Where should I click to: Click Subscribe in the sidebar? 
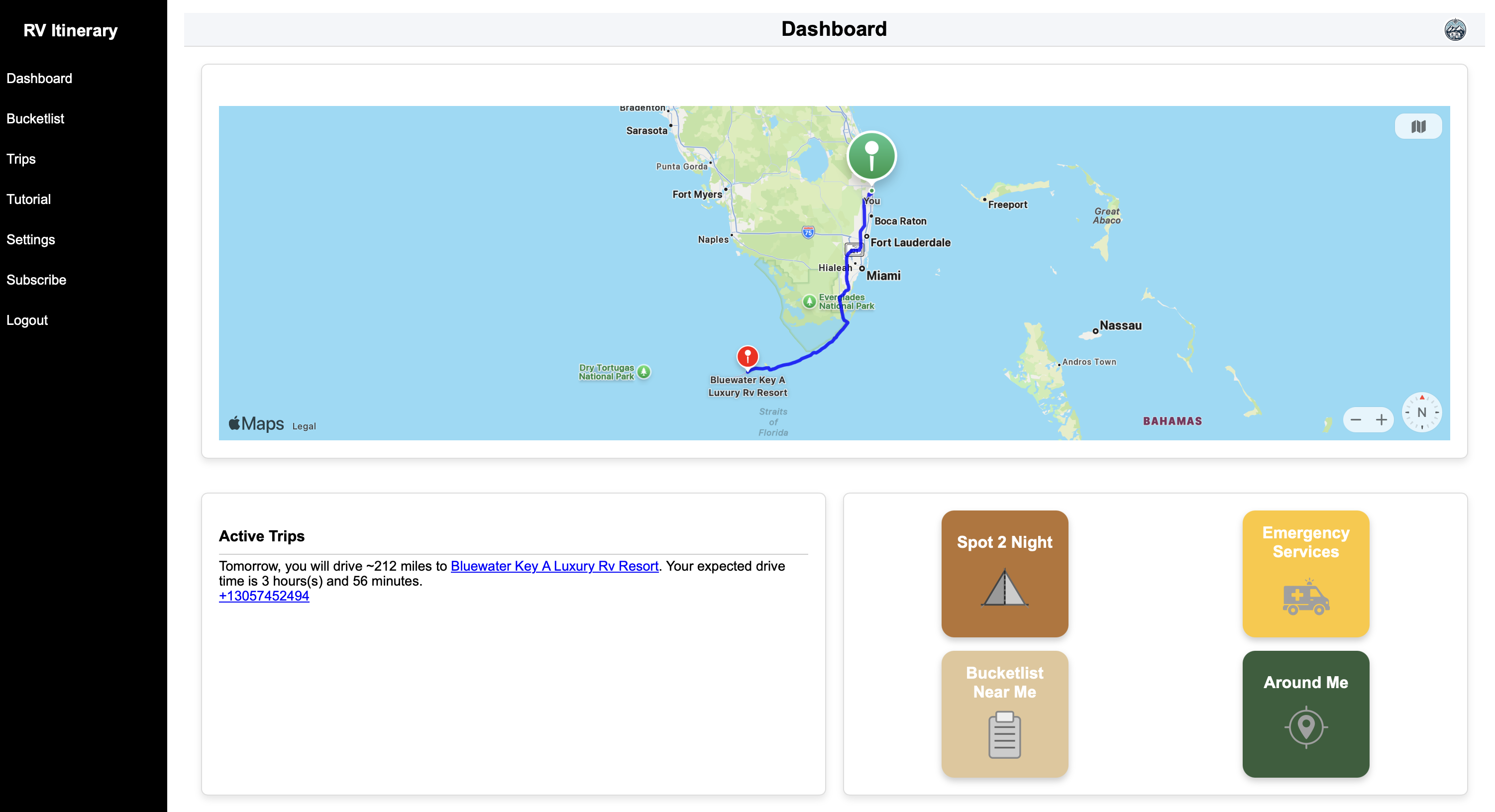[36, 280]
